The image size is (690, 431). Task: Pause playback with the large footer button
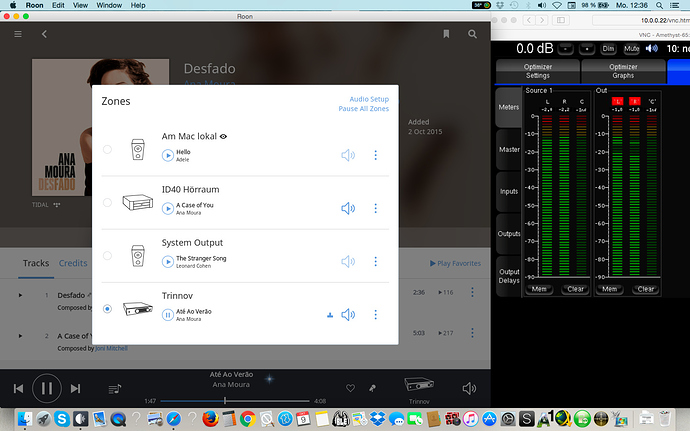point(47,388)
